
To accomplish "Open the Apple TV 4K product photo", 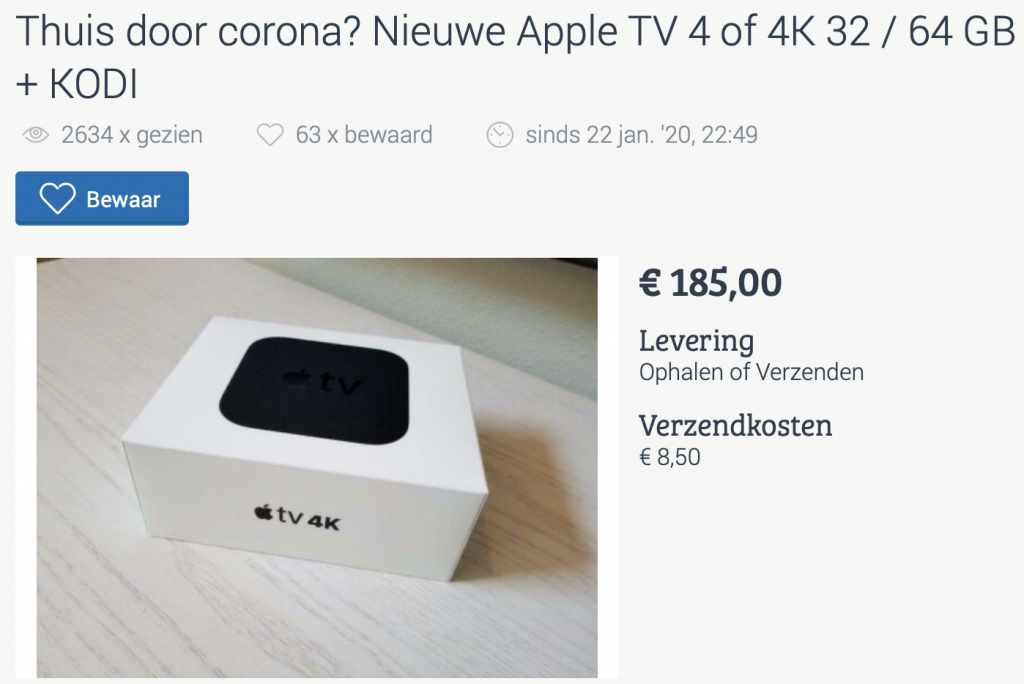I will click(317, 468).
